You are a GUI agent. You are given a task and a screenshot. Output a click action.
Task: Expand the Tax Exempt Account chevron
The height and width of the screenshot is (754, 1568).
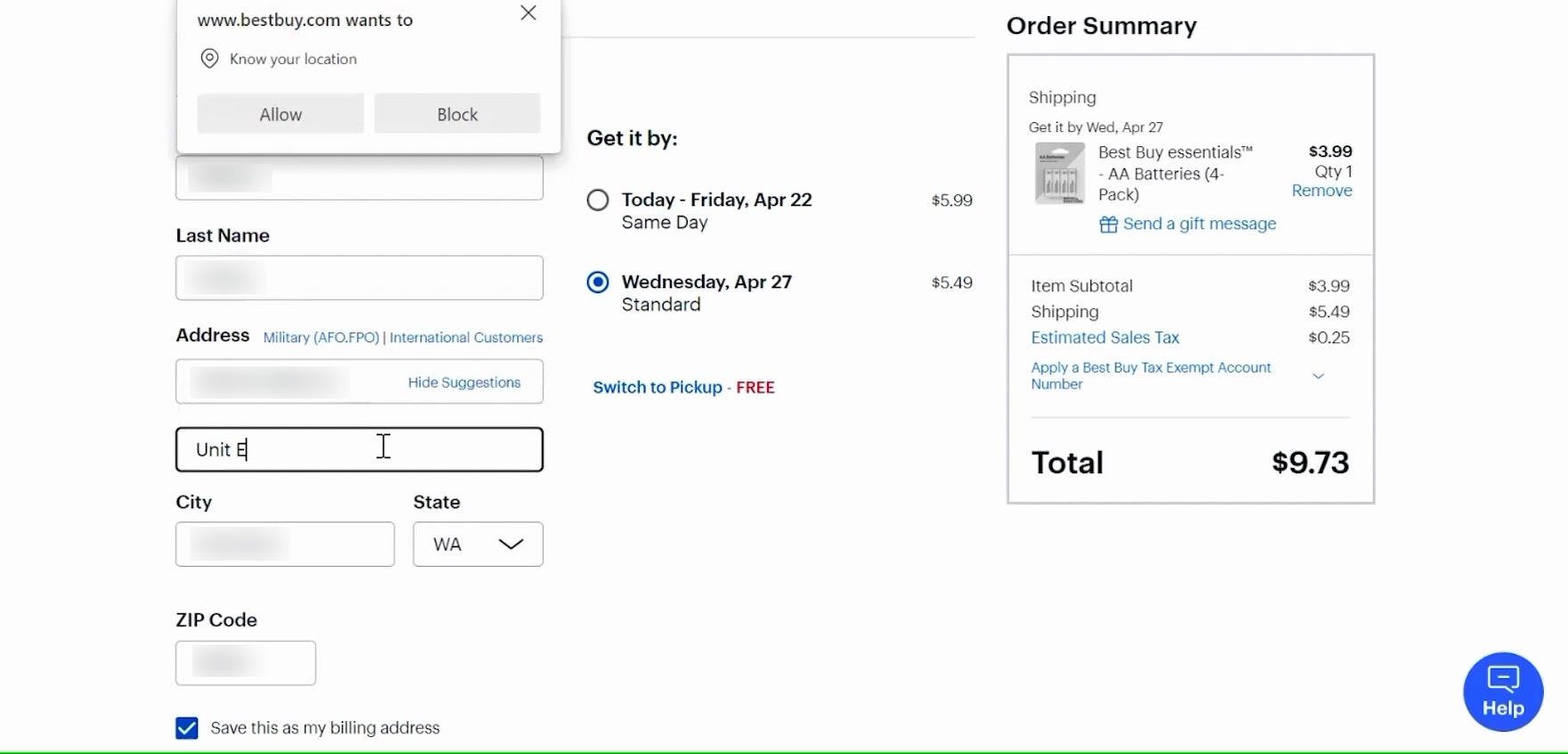click(1319, 376)
